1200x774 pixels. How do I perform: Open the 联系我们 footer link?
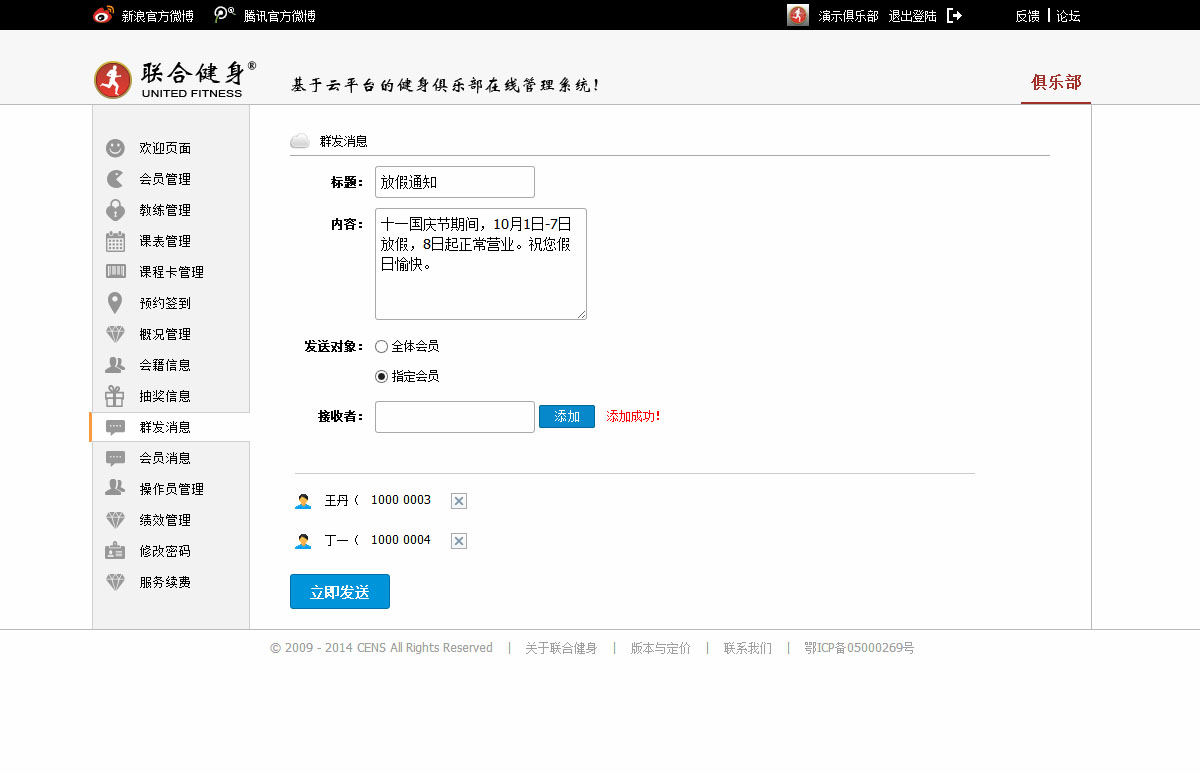click(747, 648)
